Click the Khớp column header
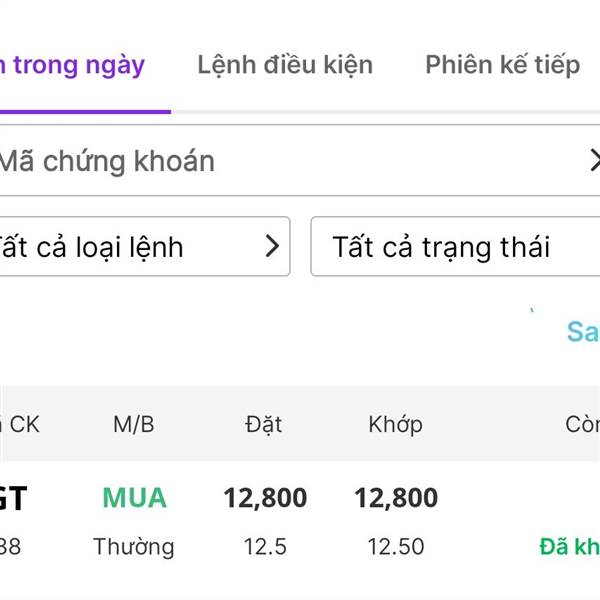600x600 pixels. click(x=396, y=424)
